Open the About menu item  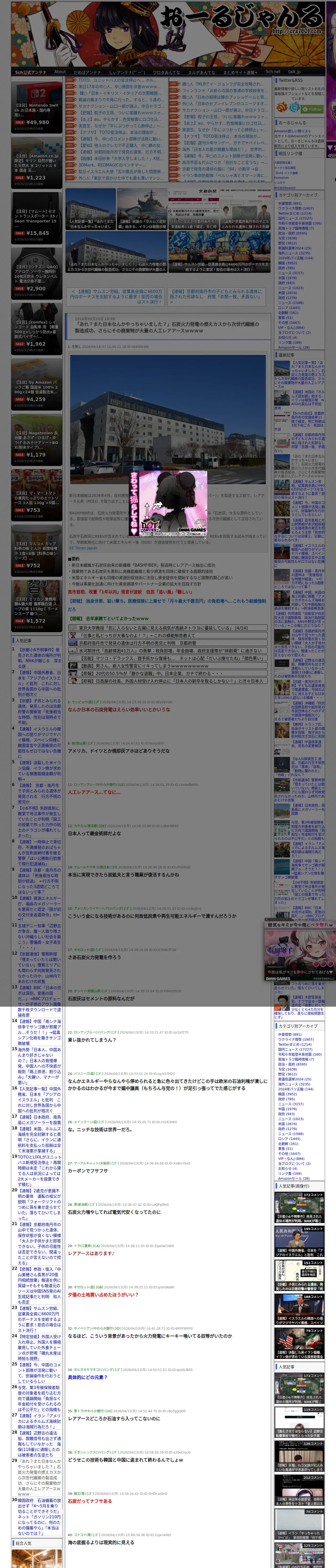pyautogui.click(x=60, y=72)
